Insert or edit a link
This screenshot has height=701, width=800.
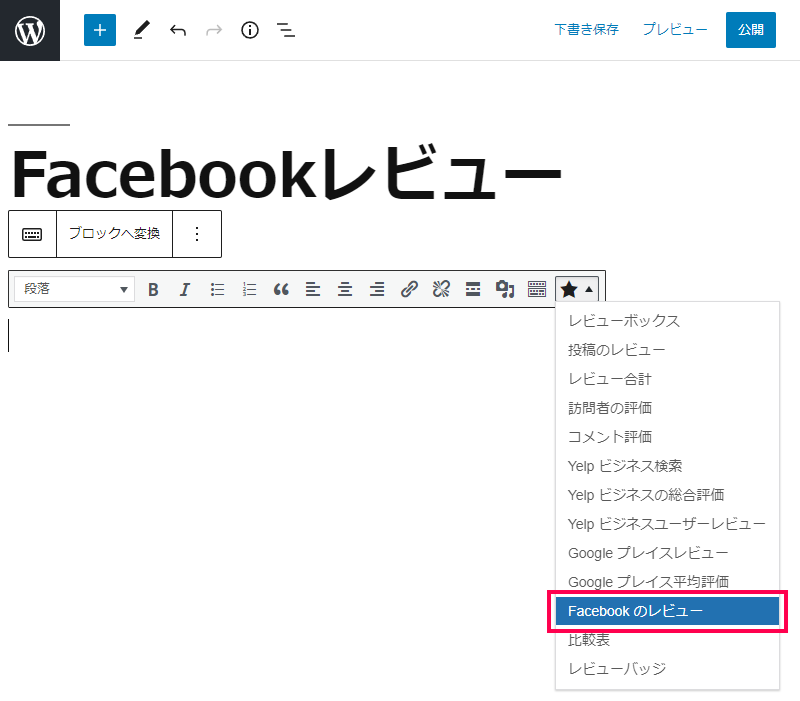tap(409, 289)
